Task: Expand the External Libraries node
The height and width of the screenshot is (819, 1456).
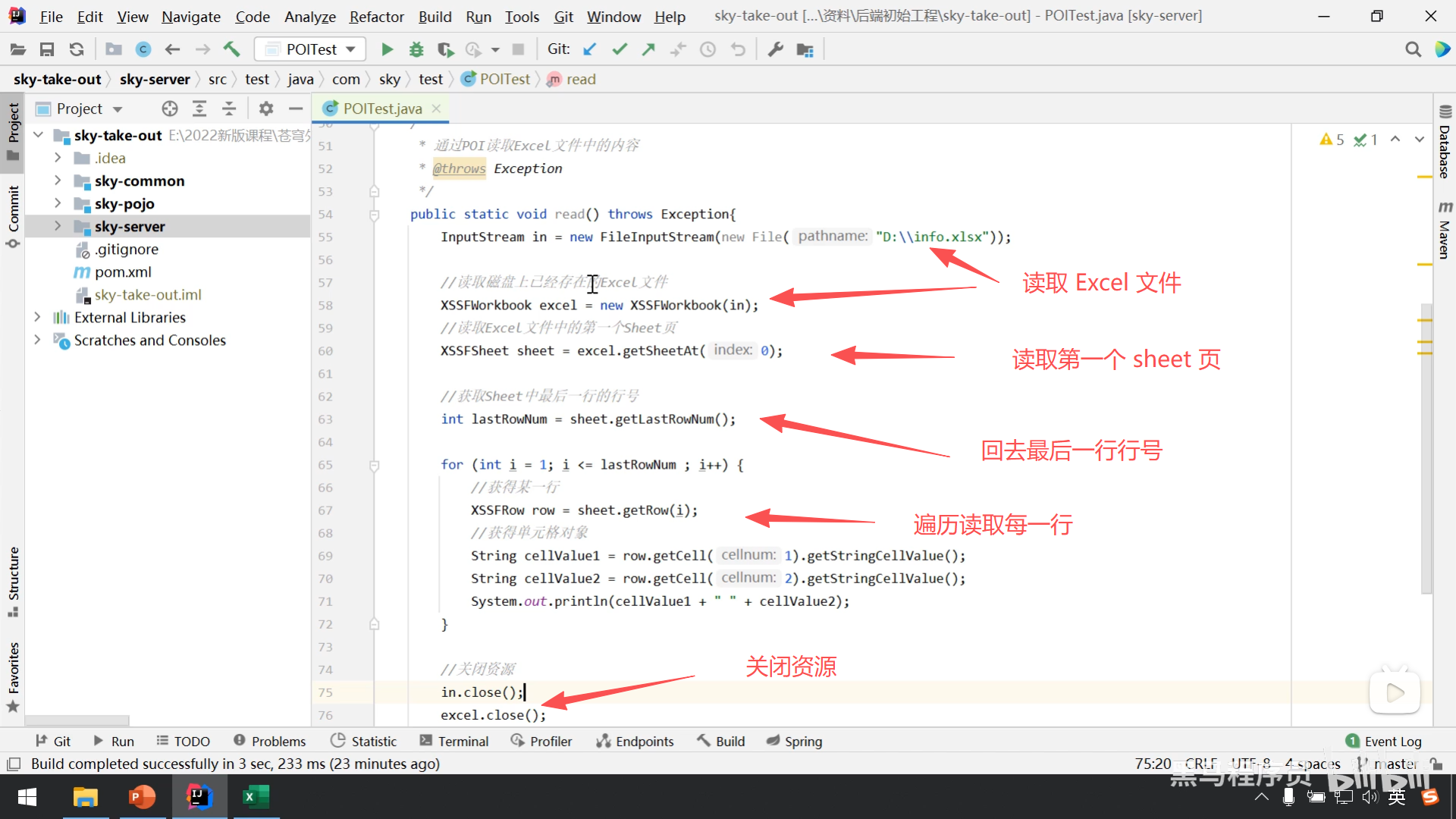Action: (x=37, y=317)
